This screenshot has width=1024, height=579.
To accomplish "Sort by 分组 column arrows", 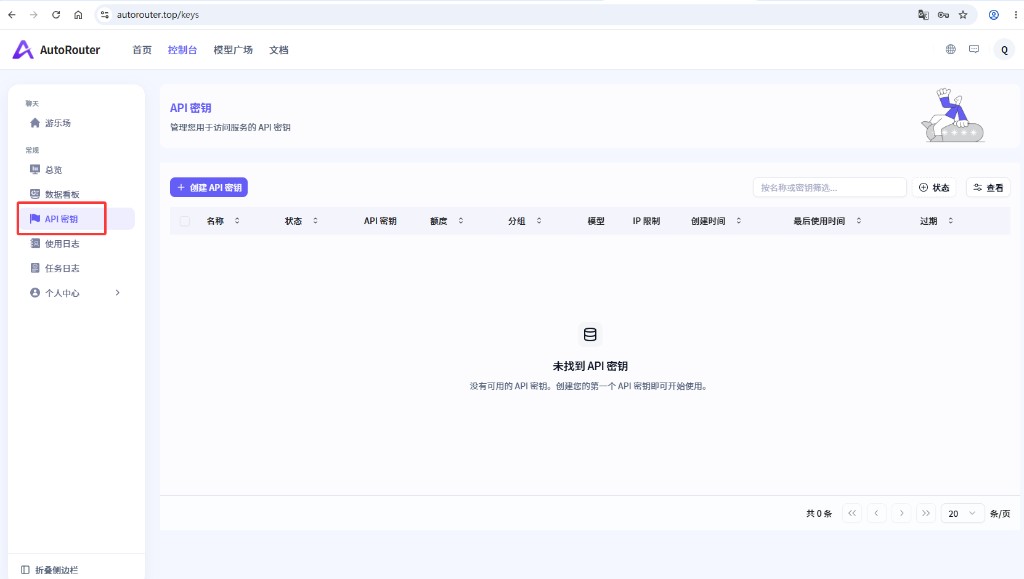I will click(539, 221).
